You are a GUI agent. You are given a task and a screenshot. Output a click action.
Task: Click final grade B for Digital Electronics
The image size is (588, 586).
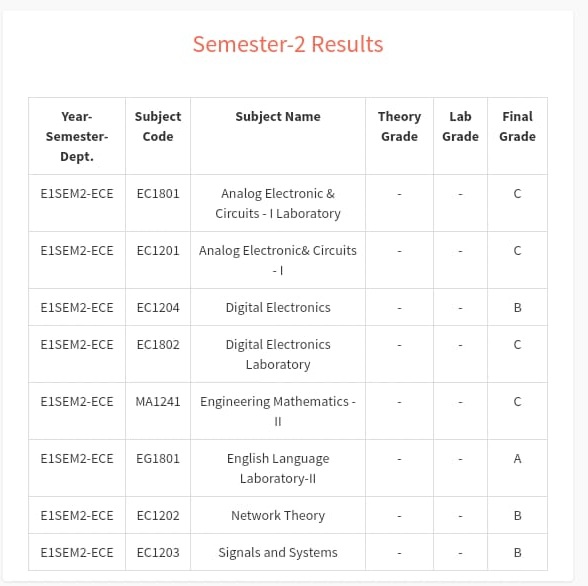pyautogui.click(x=518, y=308)
